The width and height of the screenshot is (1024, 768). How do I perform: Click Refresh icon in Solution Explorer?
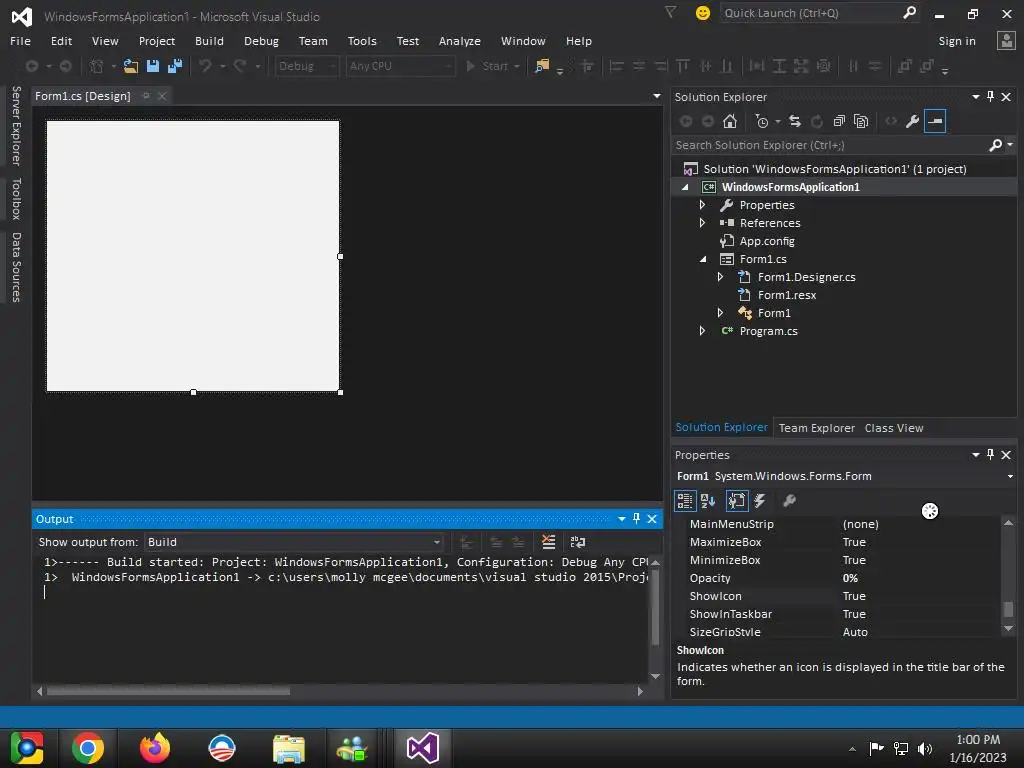[x=816, y=121]
